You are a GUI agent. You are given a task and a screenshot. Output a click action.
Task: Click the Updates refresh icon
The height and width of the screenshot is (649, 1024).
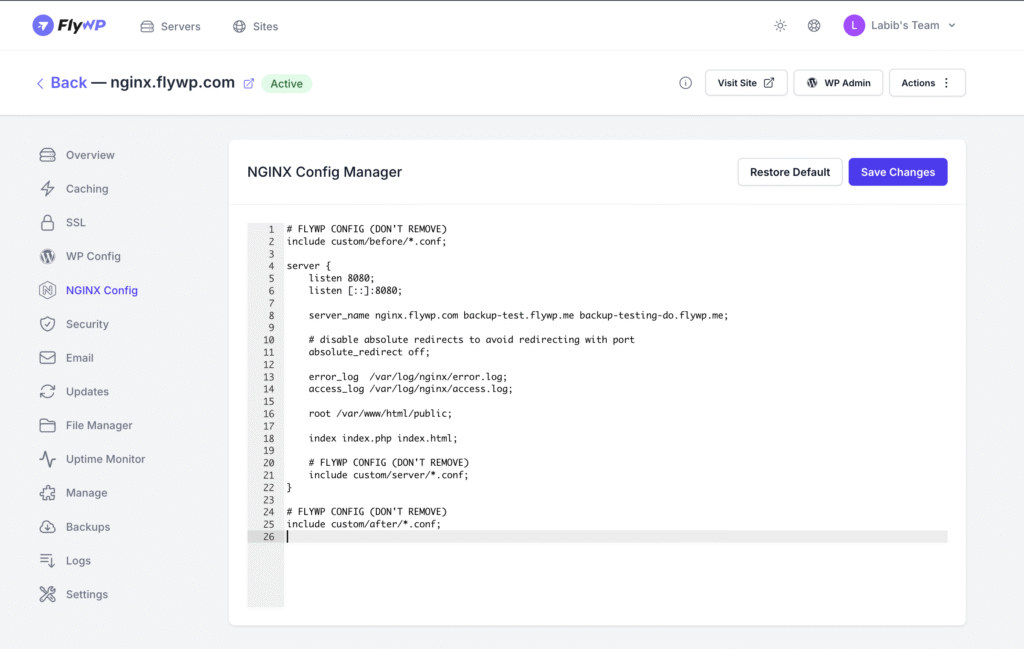click(x=47, y=392)
